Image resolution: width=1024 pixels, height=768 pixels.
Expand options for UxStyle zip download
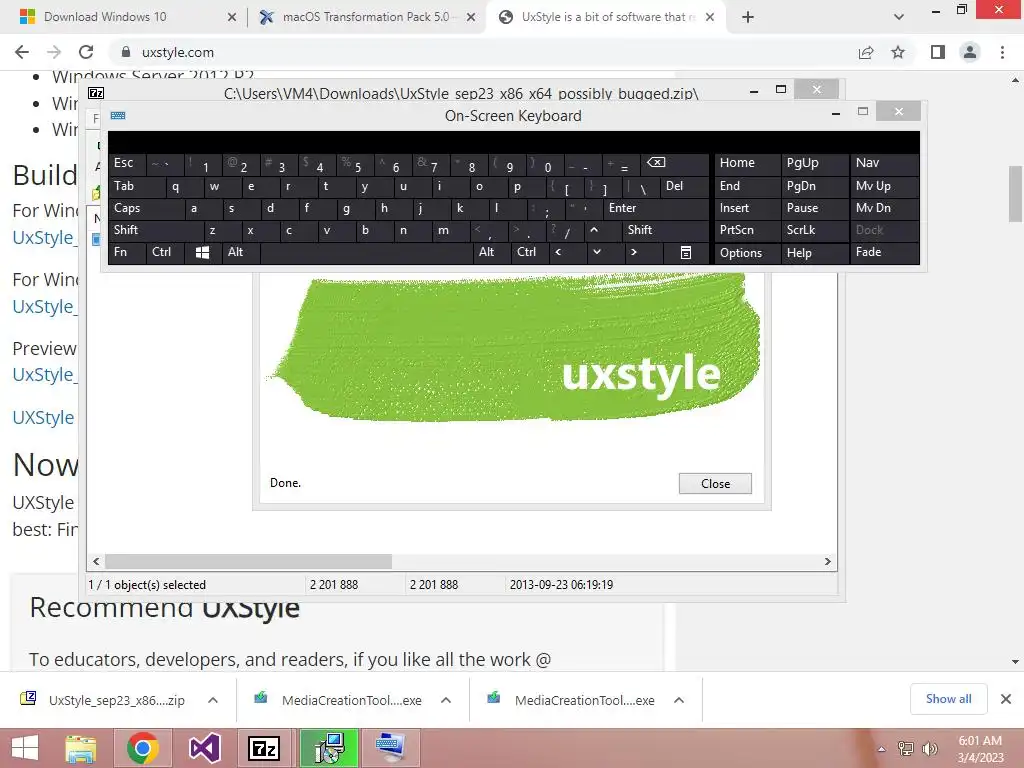(x=213, y=700)
